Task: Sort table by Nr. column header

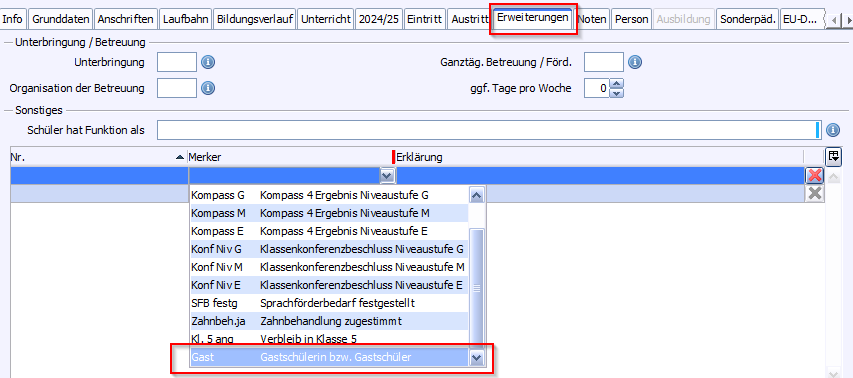Action: (98, 157)
